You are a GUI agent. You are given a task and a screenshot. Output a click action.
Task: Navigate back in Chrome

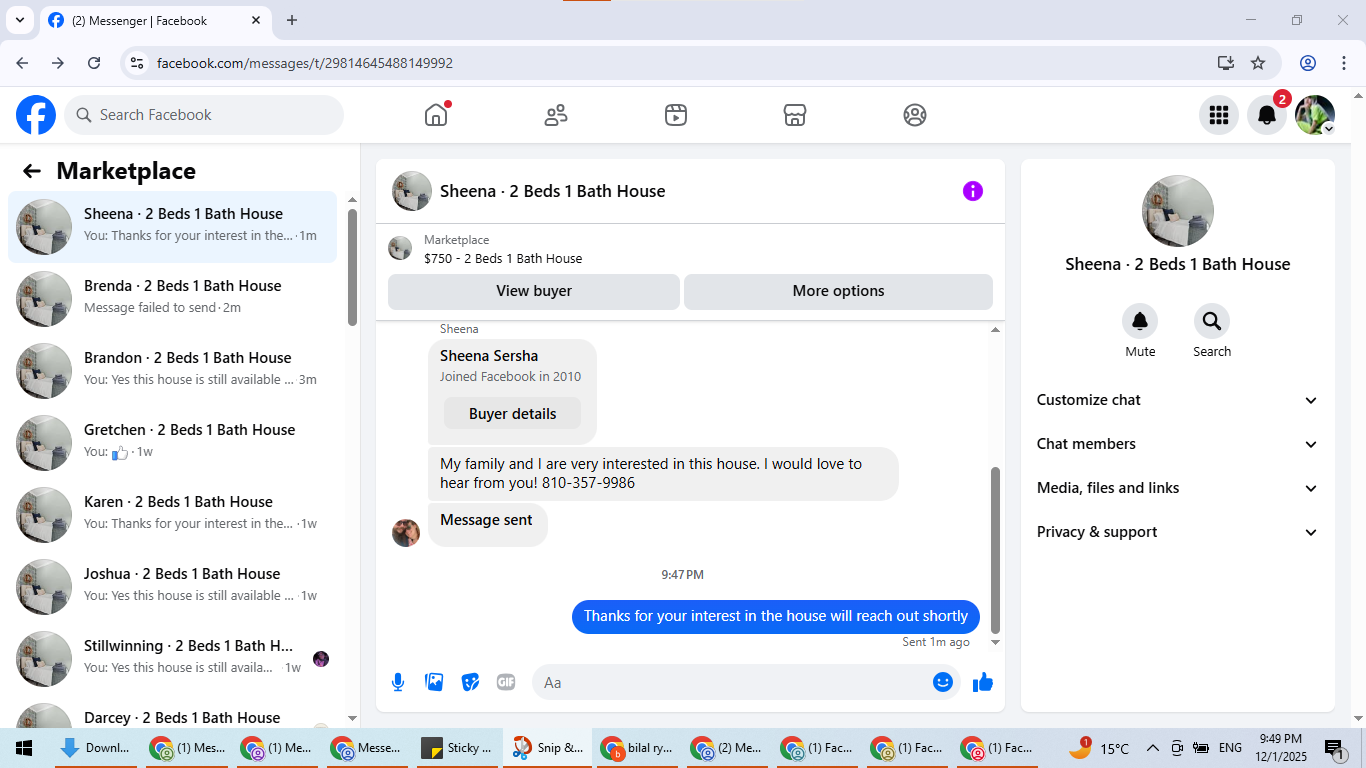click(x=22, y=63)
